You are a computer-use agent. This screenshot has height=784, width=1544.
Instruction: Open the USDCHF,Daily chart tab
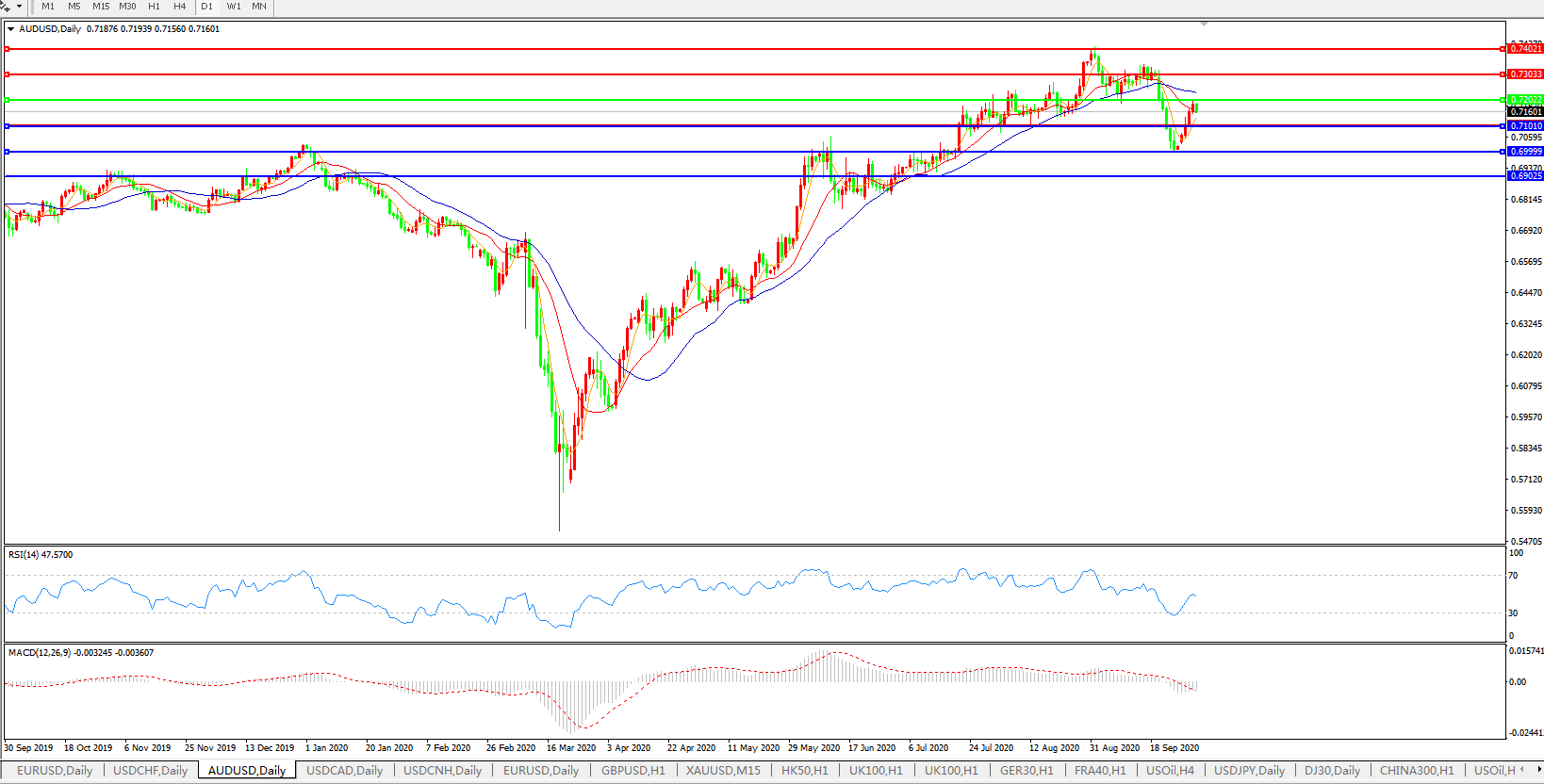151,771
